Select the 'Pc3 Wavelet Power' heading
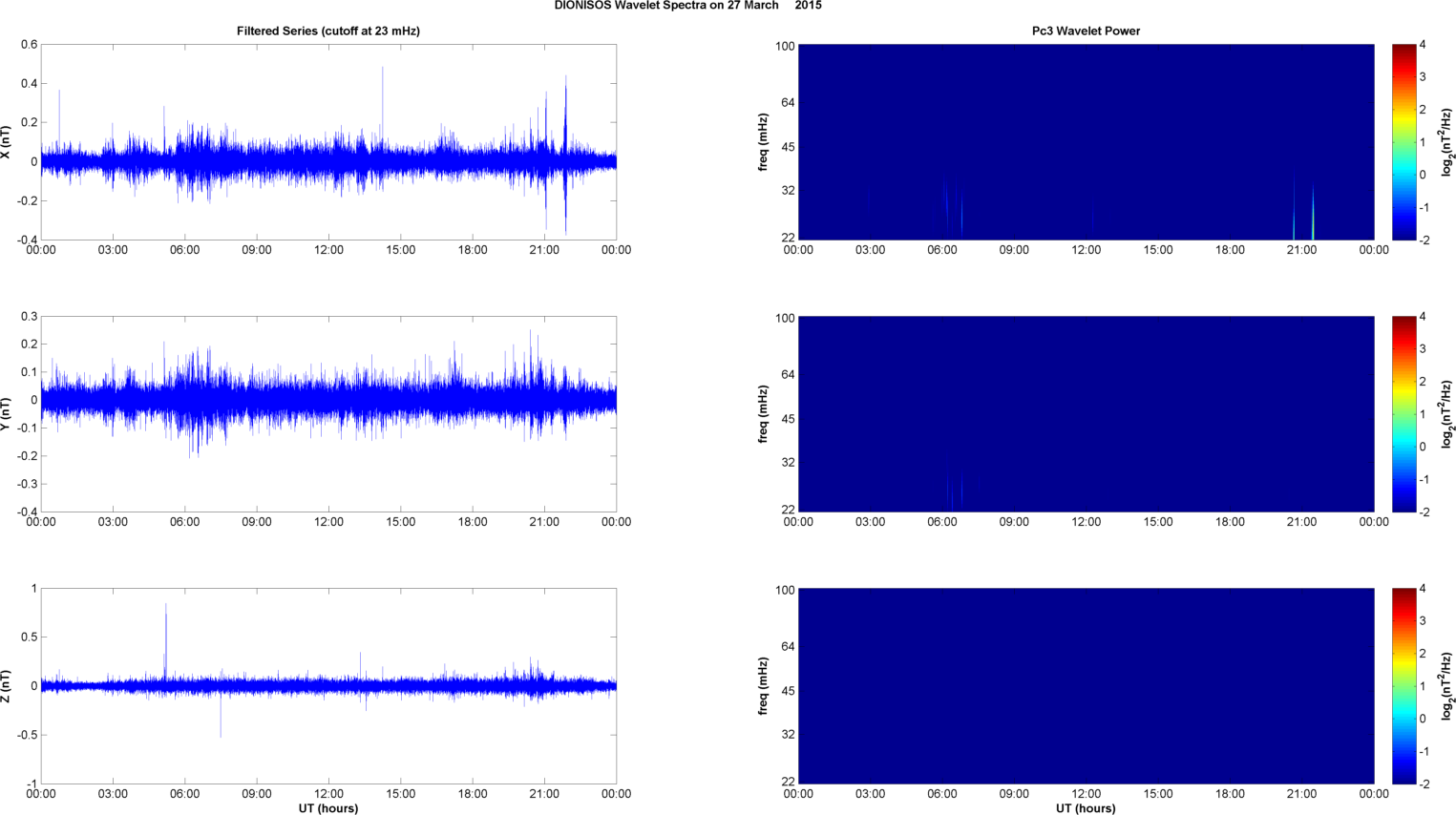This screenshot has height=815, width=1456. coord(1086,31)
